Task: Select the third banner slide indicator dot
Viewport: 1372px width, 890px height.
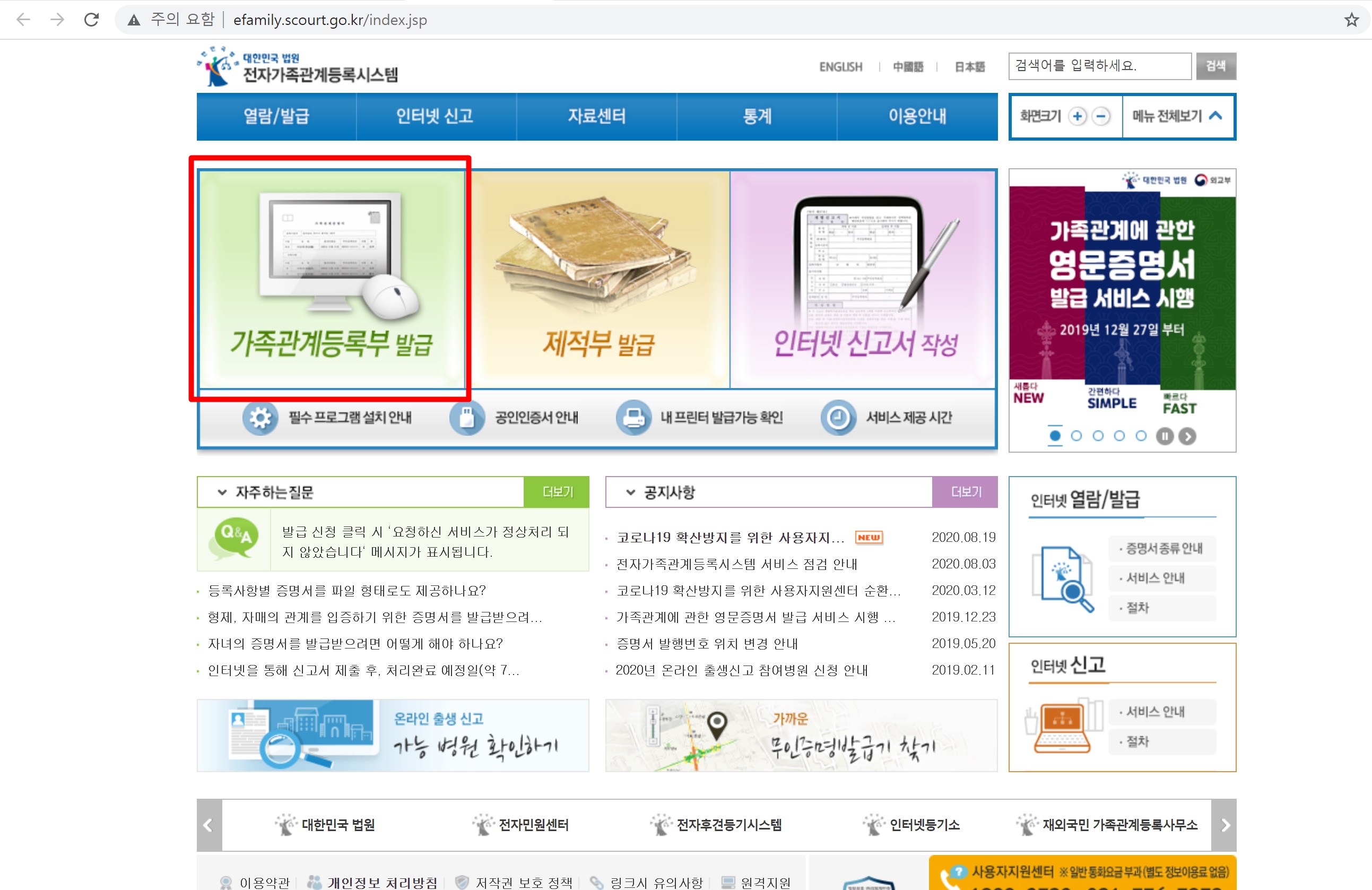Action: point(1098,436)
